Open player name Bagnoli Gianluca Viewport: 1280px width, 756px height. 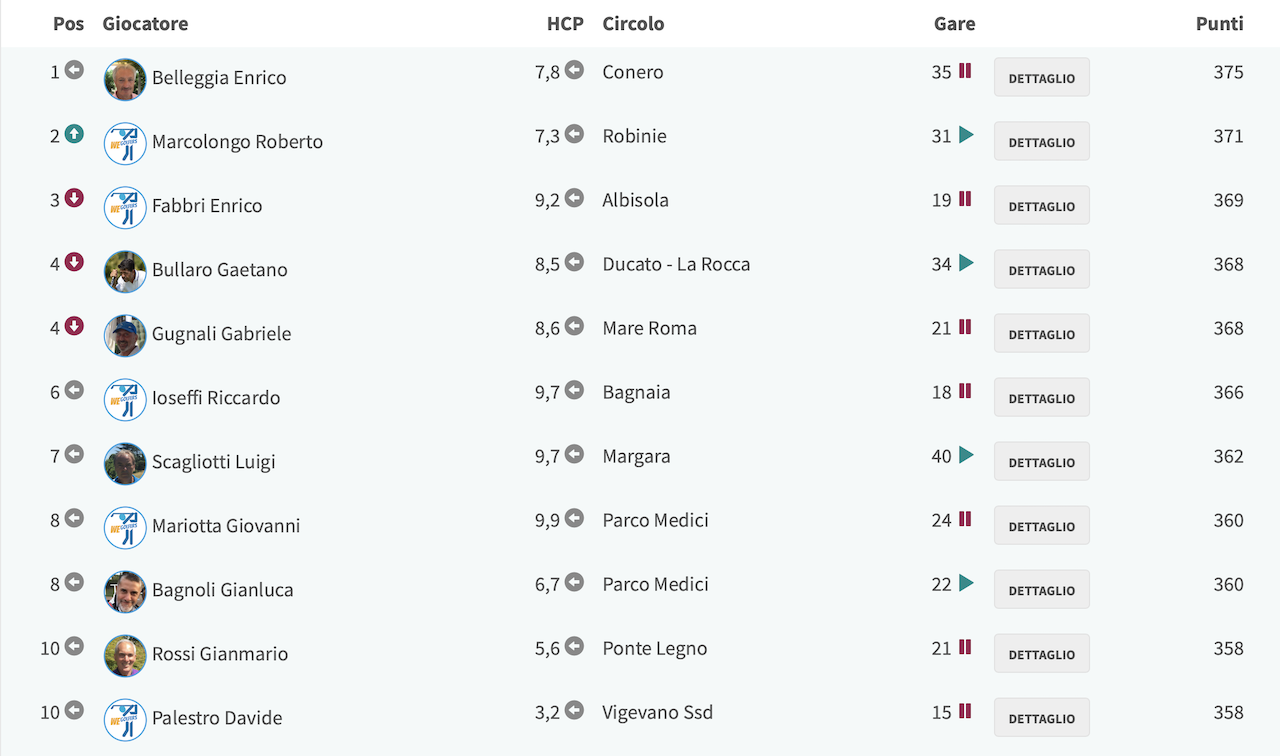[223, 590]
